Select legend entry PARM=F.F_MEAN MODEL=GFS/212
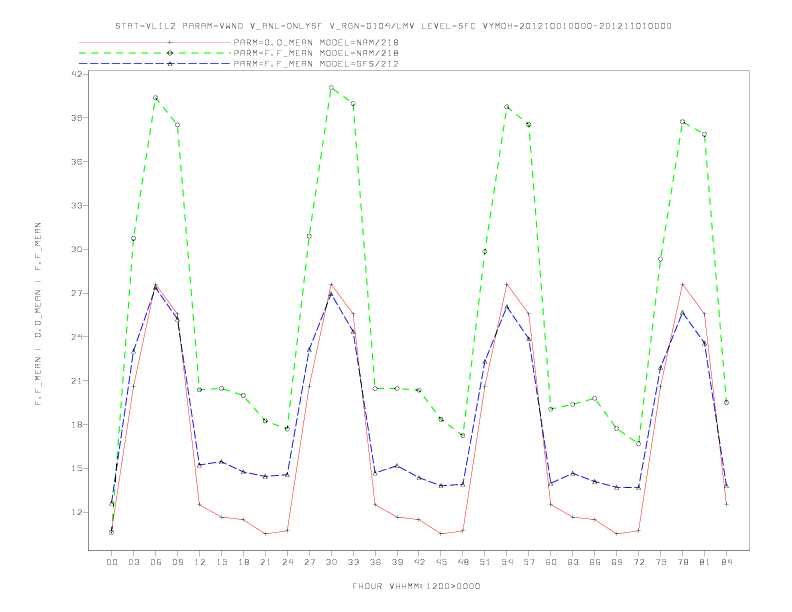Screen dimensions: 792x612 [316, 64]
